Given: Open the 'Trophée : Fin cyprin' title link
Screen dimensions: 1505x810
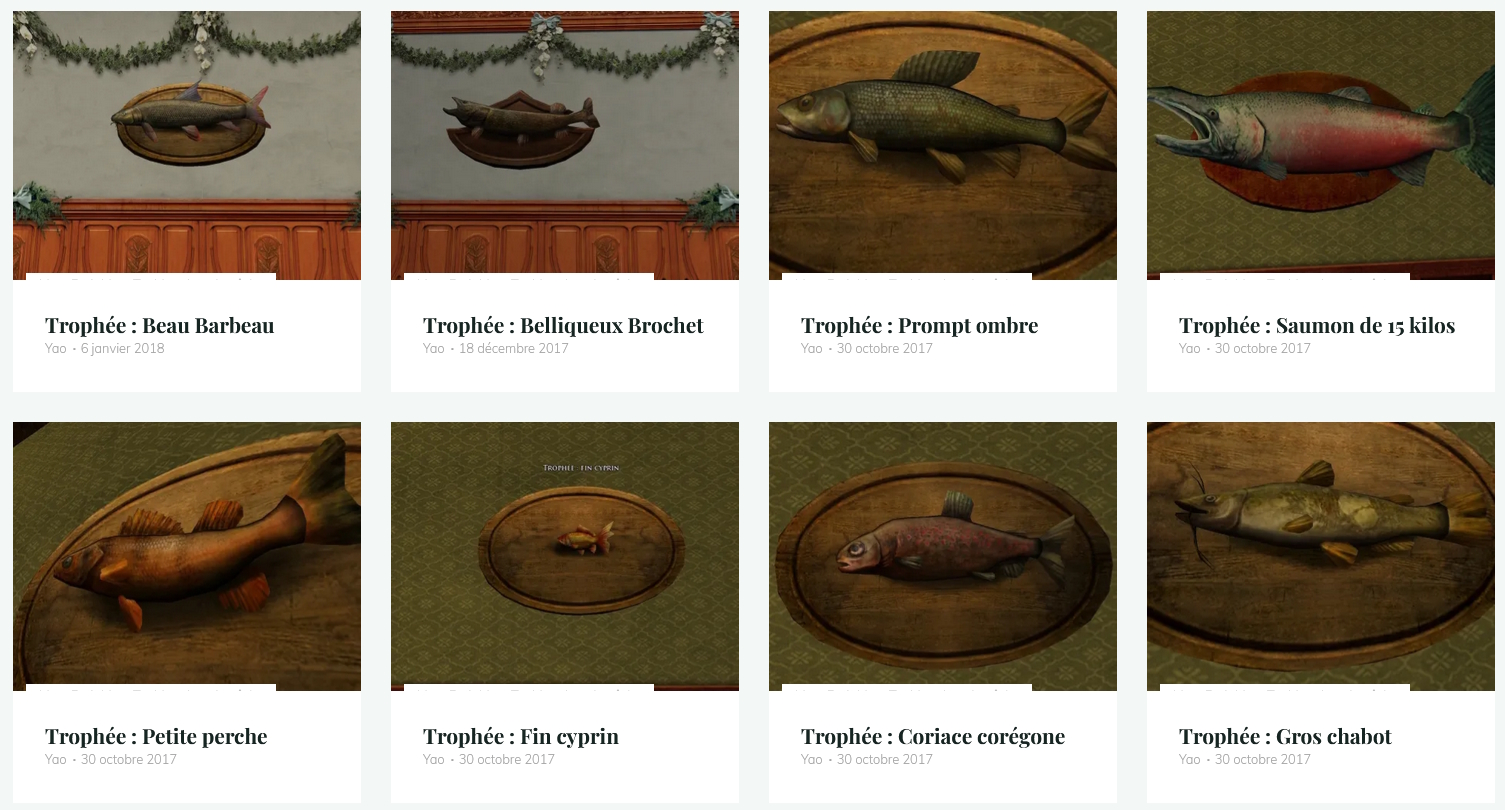Looking at the screenshot, I should coord(521,737).
